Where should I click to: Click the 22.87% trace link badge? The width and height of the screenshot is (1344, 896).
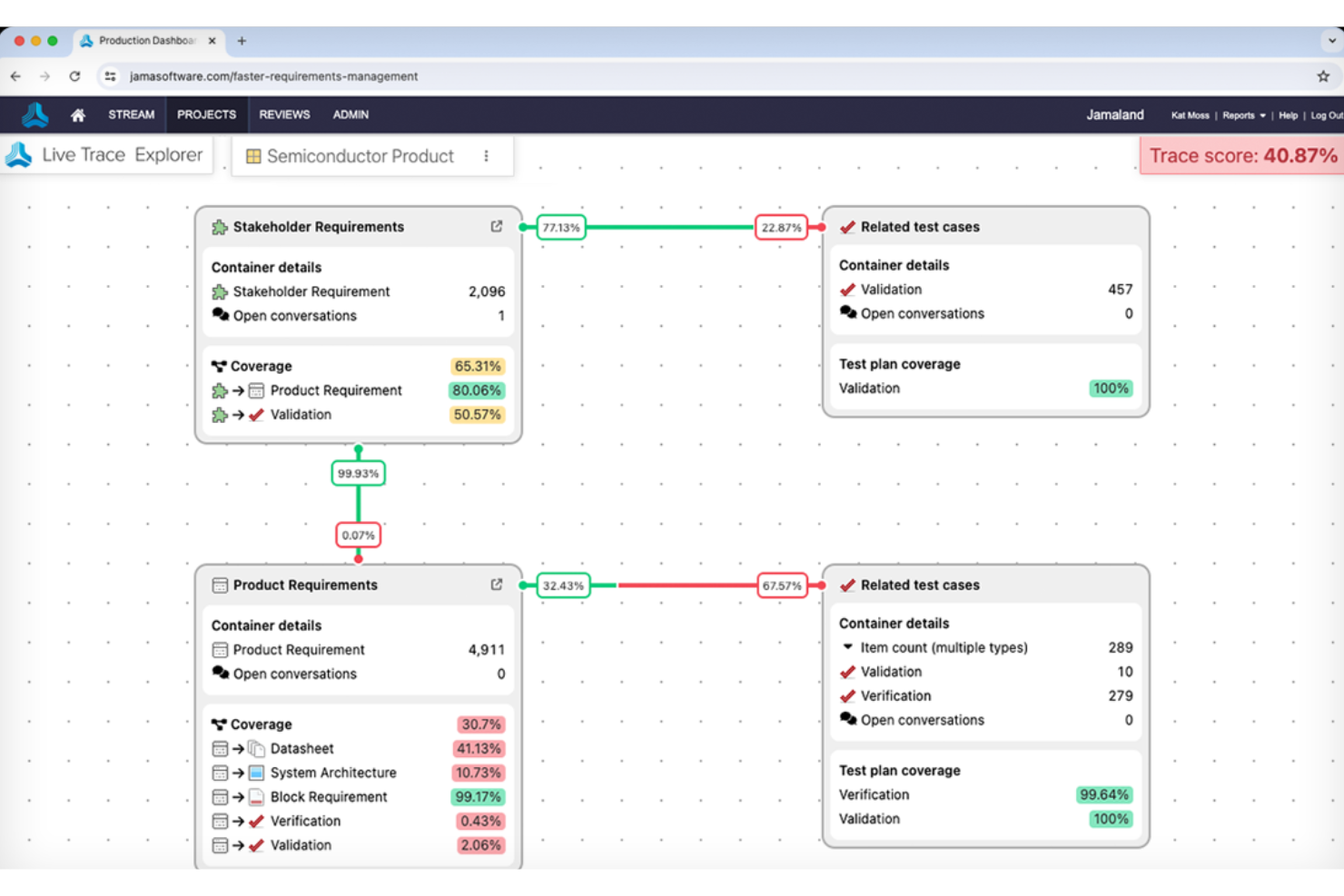(781, 227)
